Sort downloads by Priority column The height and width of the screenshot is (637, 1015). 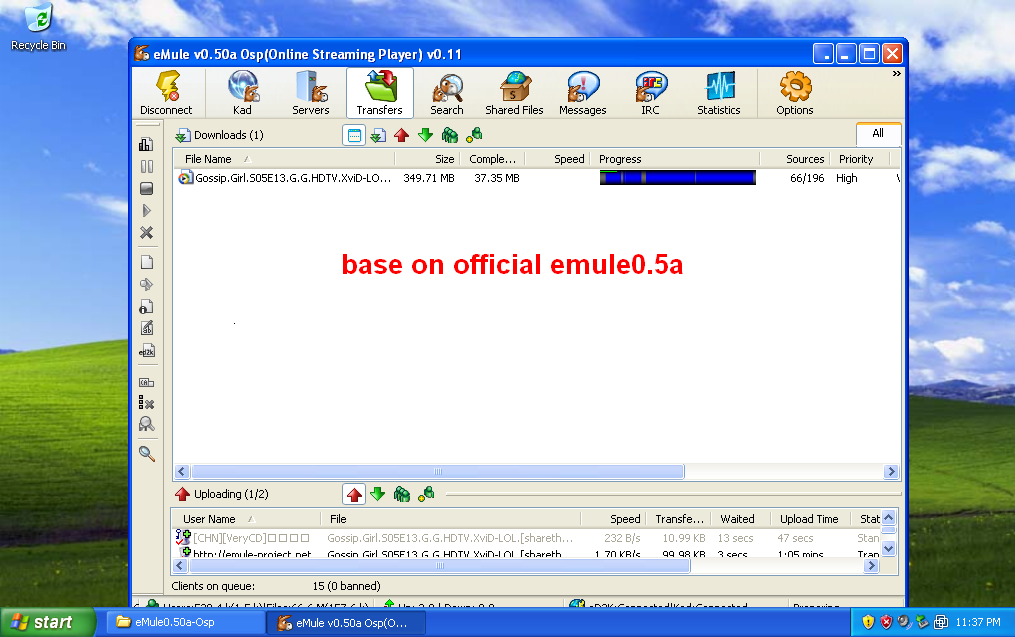tap(860, 159)
